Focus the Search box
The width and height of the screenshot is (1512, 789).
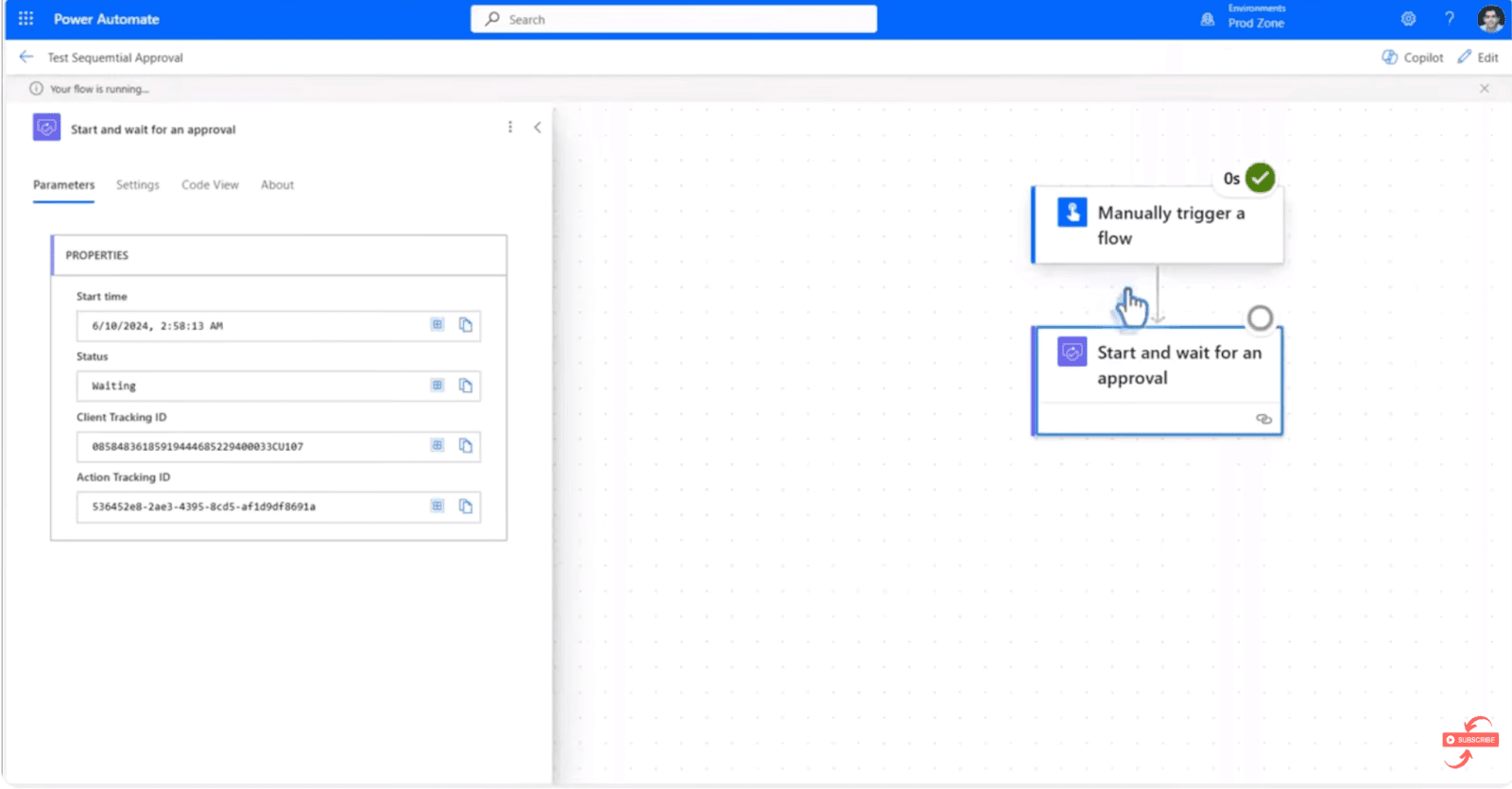674,19
